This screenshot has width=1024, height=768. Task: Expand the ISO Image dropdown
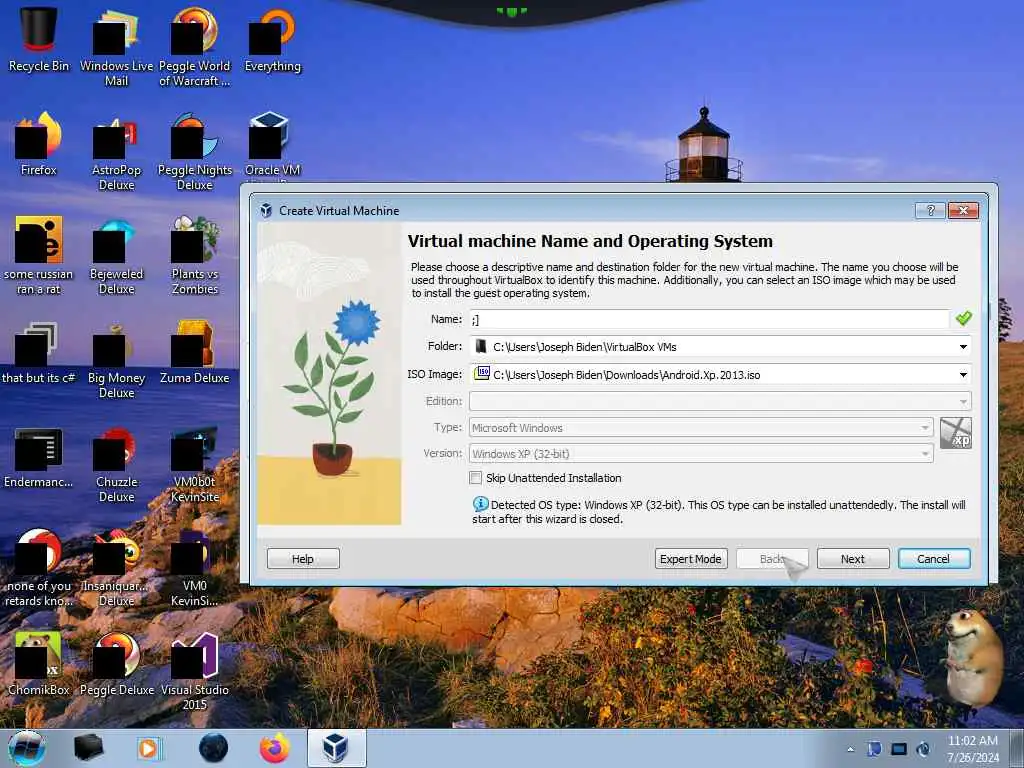(963, 375)
